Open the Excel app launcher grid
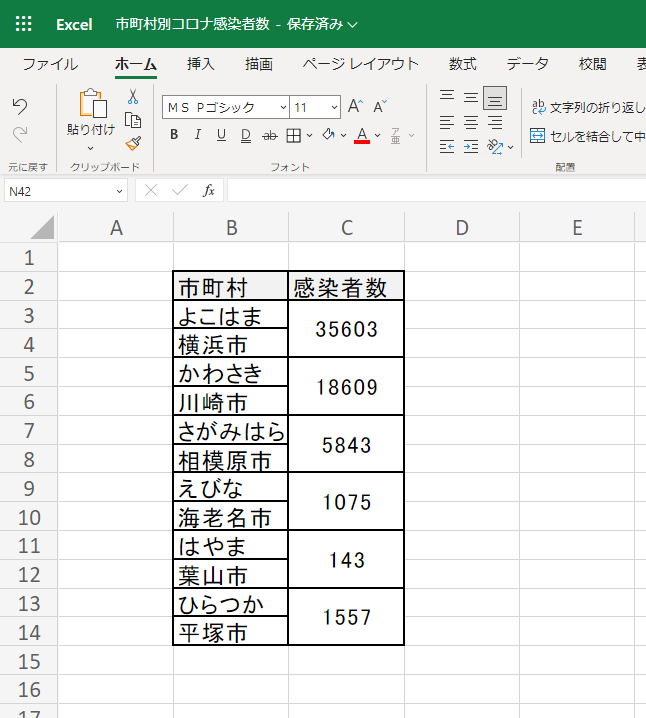Viewport: 646px width, 718px height. (23, 24)
